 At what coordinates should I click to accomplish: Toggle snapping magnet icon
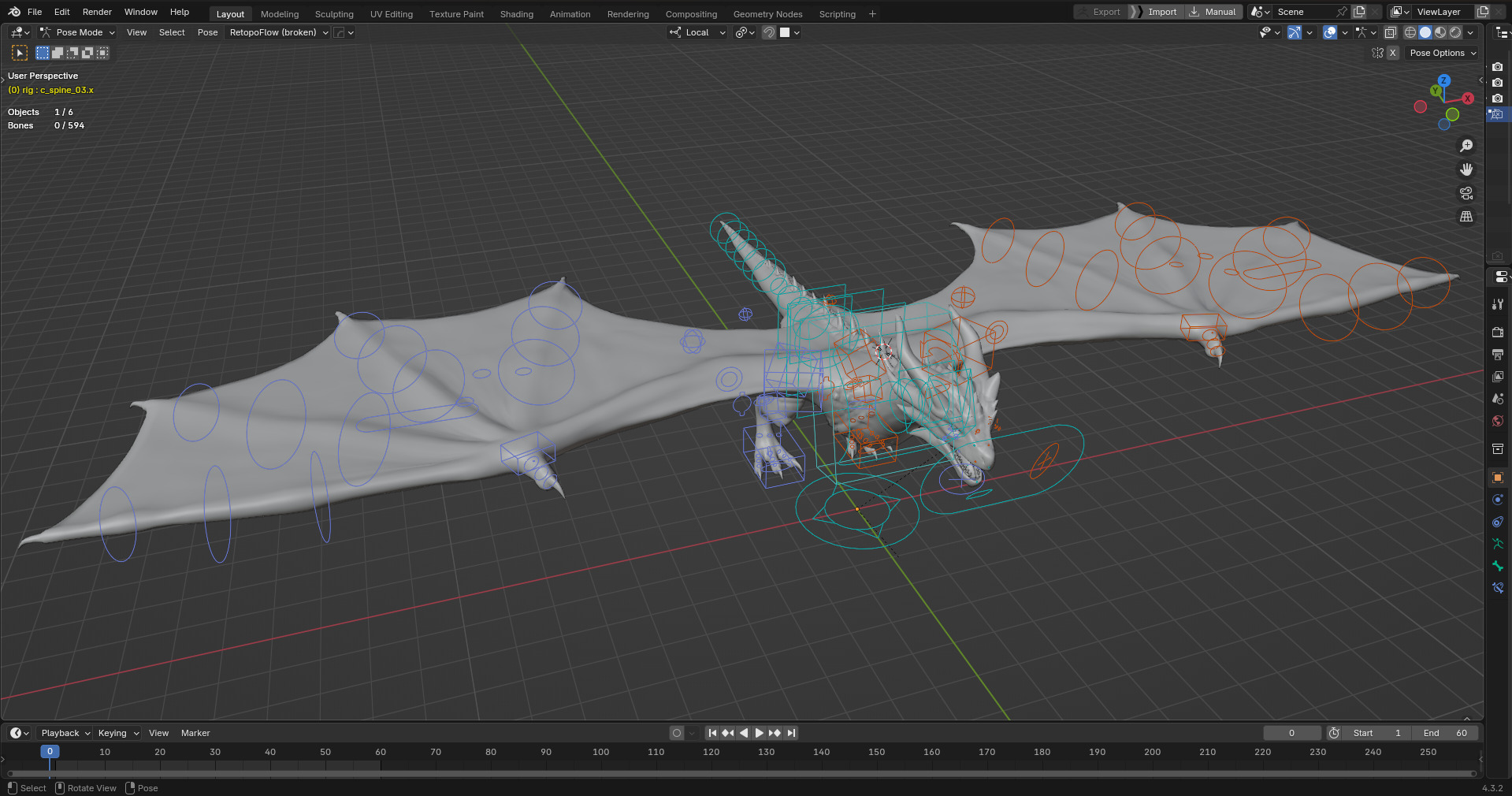(x=769, y=32)
